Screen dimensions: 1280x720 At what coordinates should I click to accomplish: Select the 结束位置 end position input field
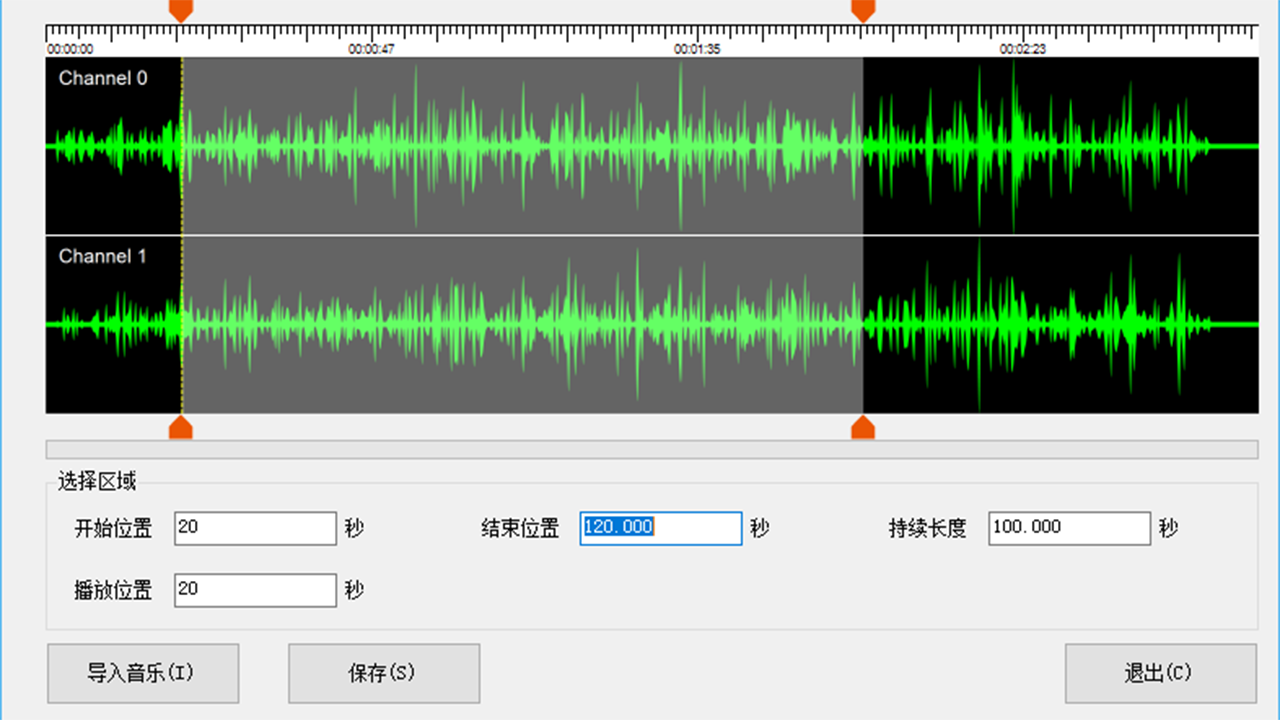tap(660, 528)
